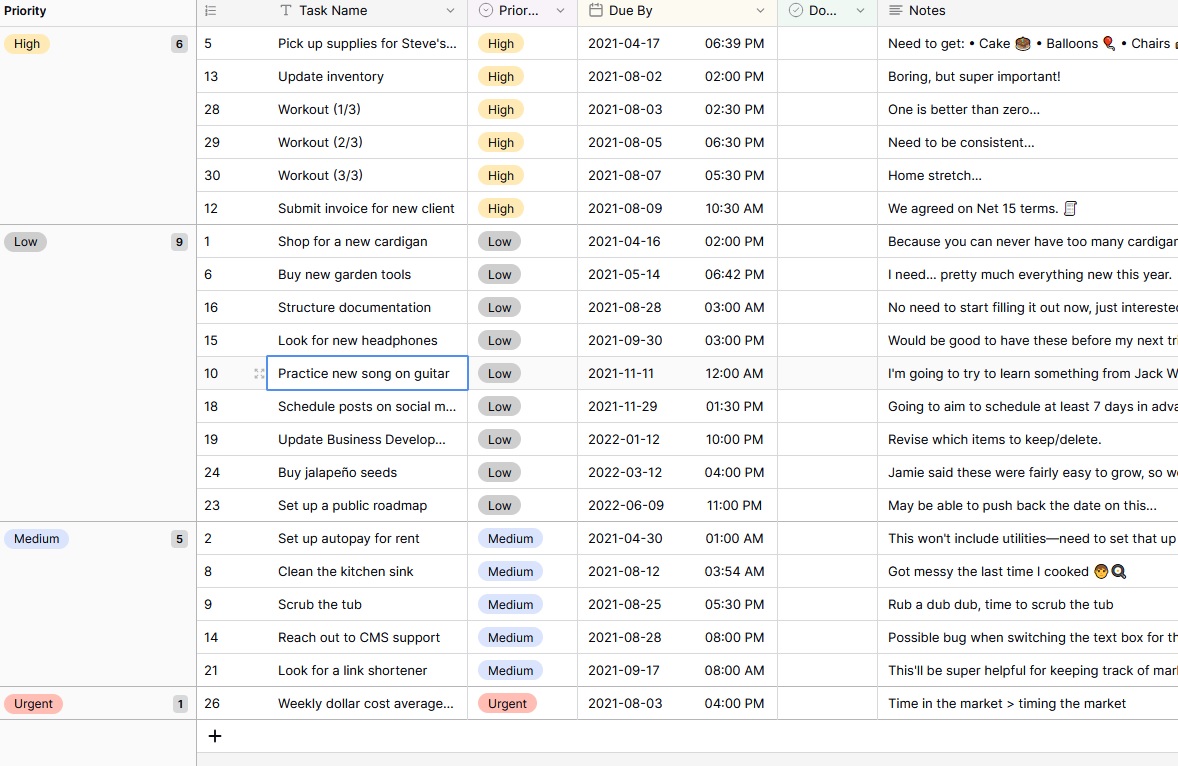1178x766 pixels.
Task: Click the Practice new song on guitar cell
Action: coord(367,373)
